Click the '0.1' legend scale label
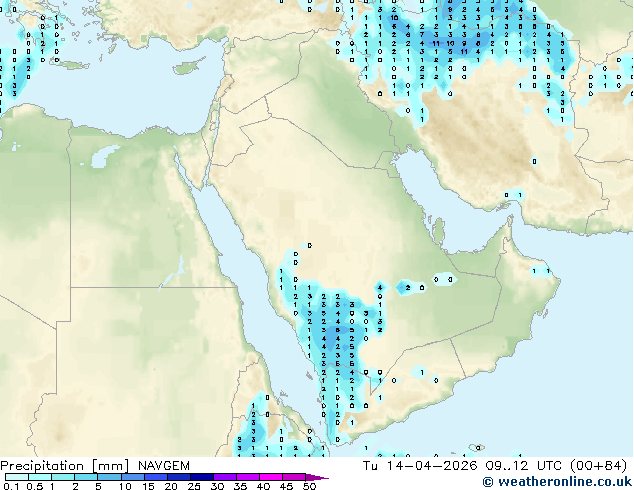The width and height of the screenshot is (634, 490). [x=11, y=486]
